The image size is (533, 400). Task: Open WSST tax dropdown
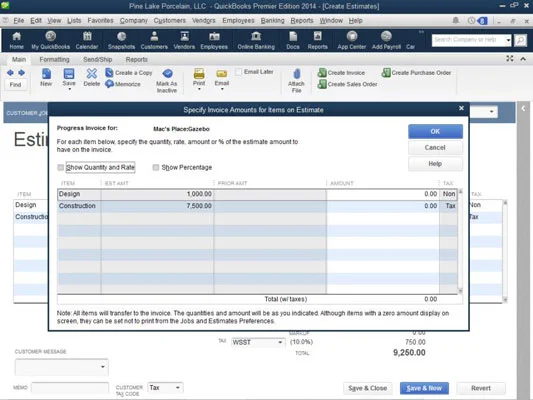pos(280,342)
